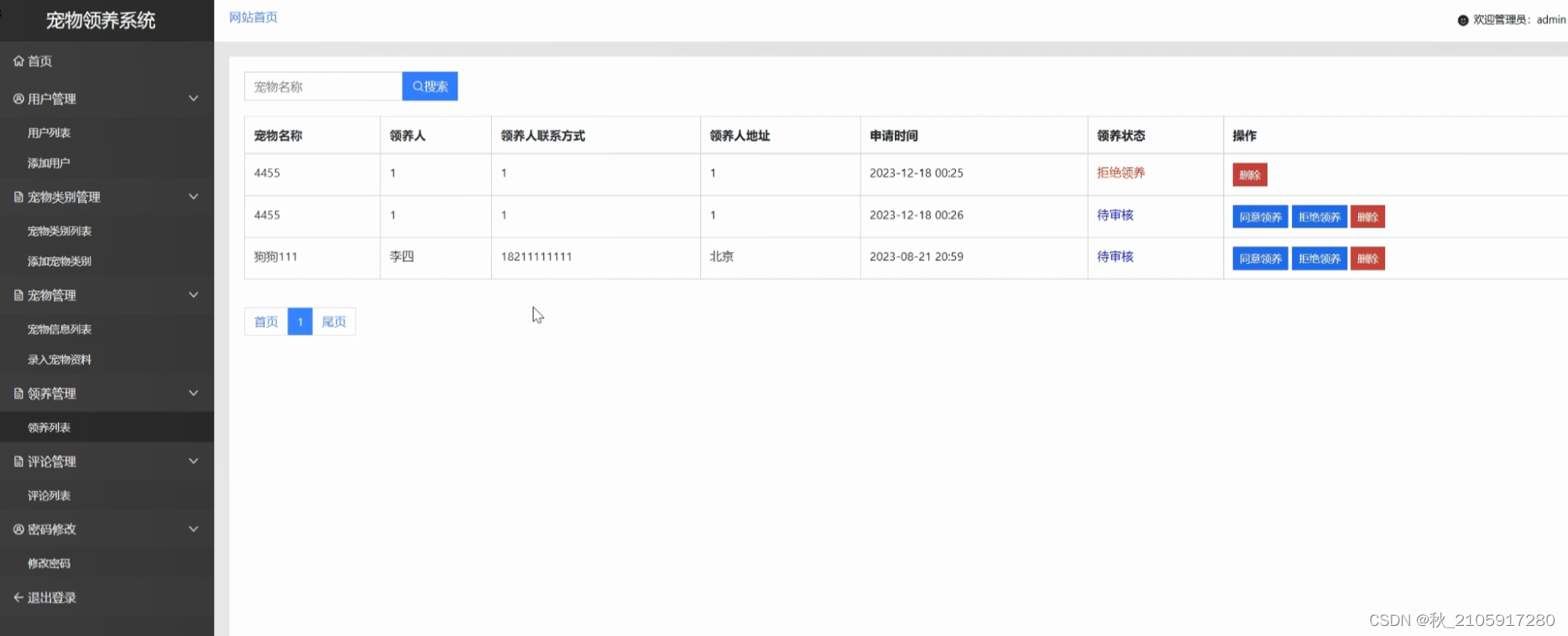The image size is (1568, 636).
Task: Click the back arrow icon beside 退出登录
Action: click(x=18, y=597)
